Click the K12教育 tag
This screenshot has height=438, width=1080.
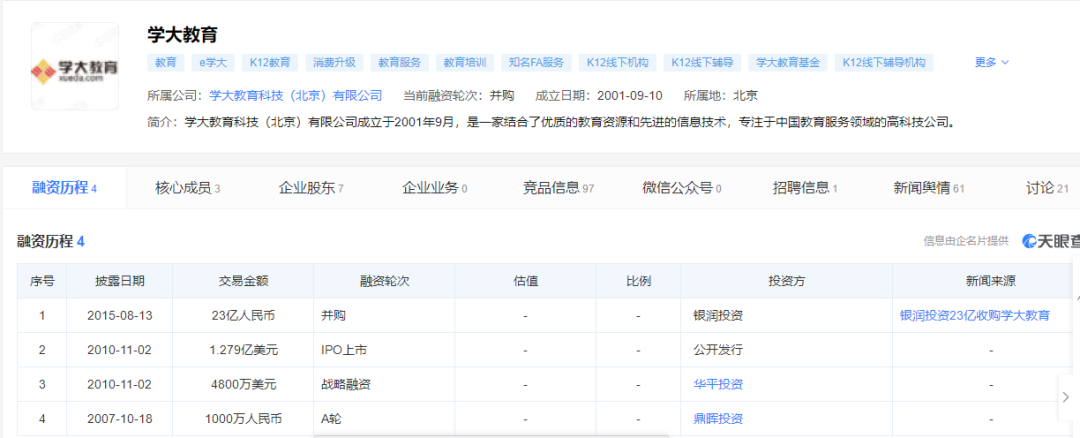tap(269, 63)
